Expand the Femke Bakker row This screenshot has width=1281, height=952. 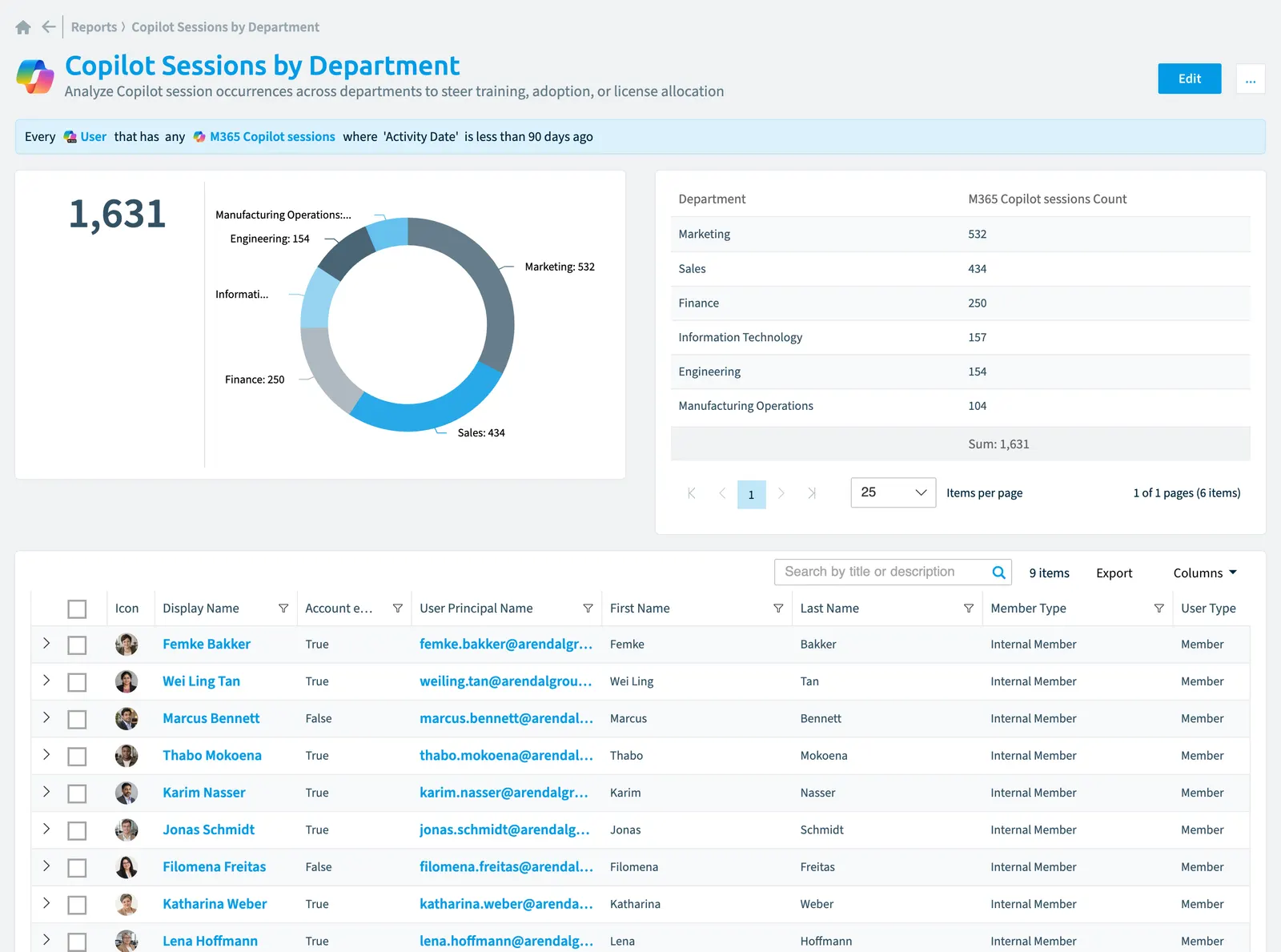pos(46,643)
